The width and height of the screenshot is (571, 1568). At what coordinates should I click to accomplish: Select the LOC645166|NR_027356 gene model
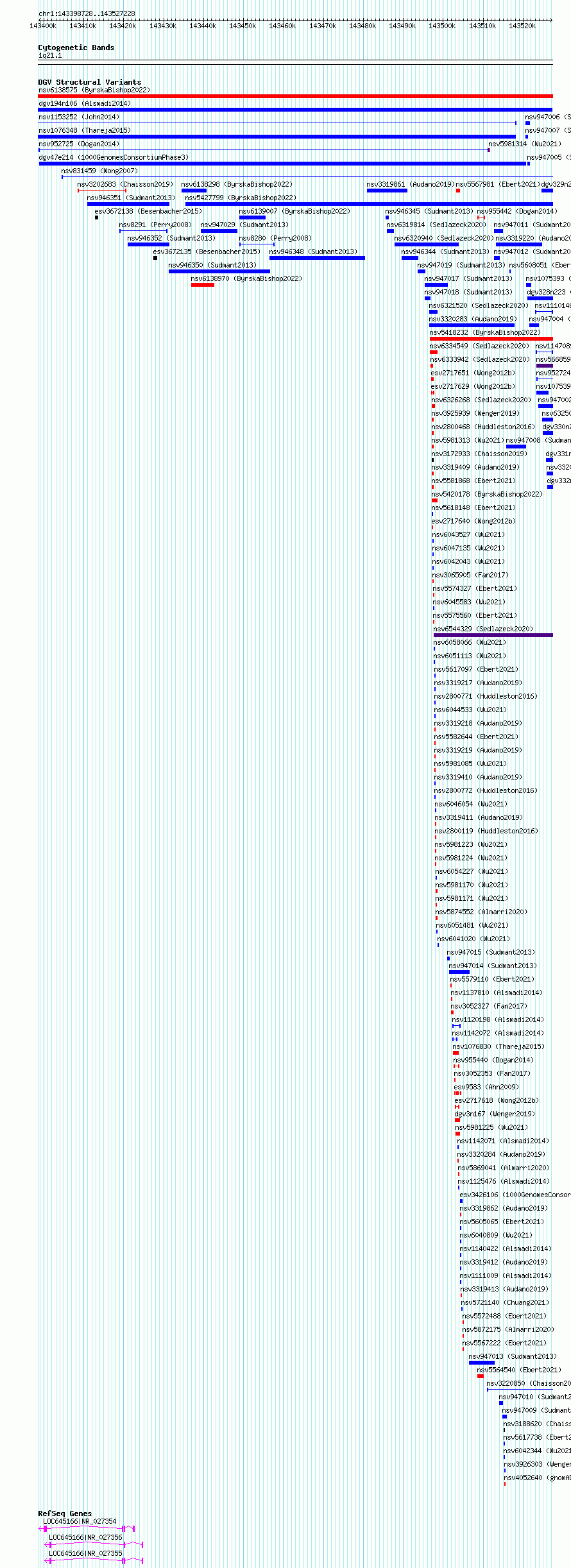[x=94, y=1544]
